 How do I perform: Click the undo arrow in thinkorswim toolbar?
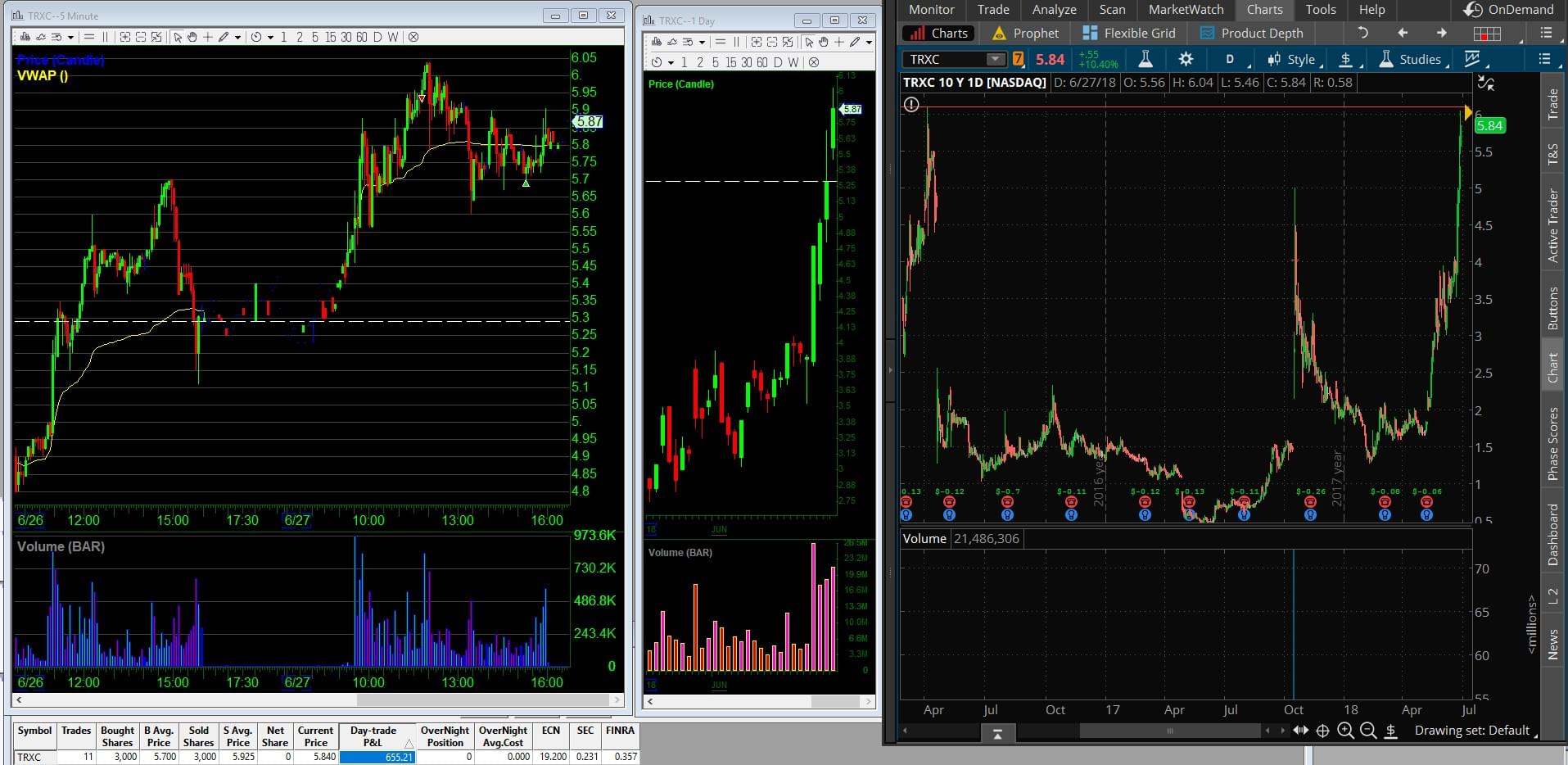[x=1363, y=33]
